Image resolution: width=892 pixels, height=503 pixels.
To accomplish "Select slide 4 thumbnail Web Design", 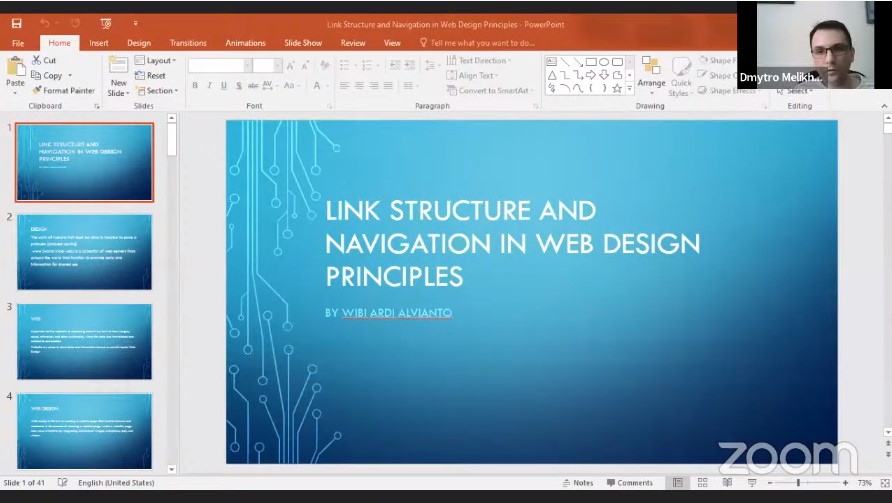I will click(x=84, y=431).
